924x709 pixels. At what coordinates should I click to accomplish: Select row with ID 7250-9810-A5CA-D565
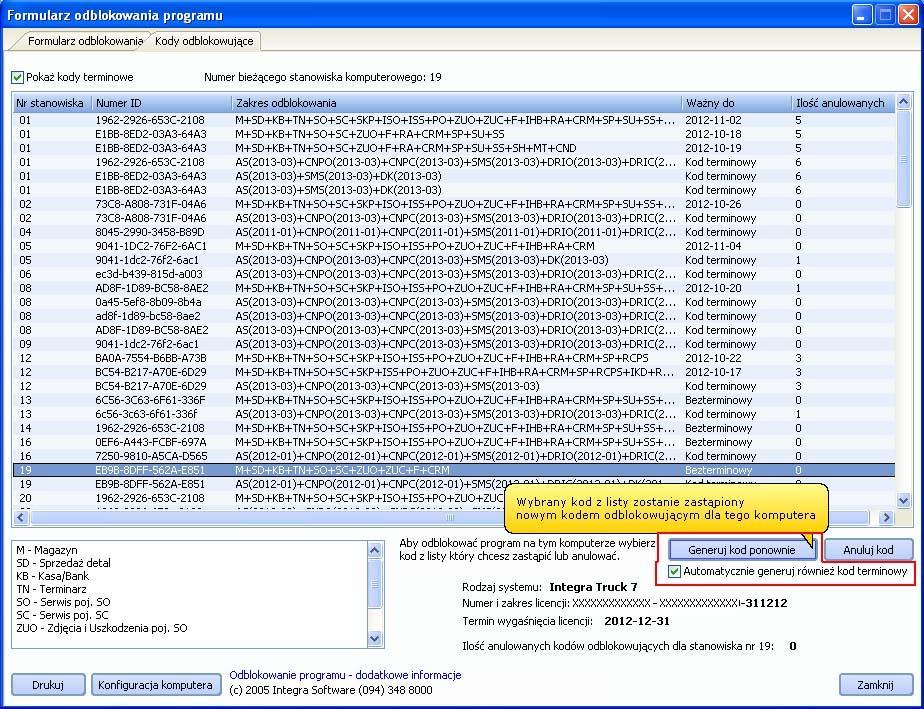(x=454, y=456)
